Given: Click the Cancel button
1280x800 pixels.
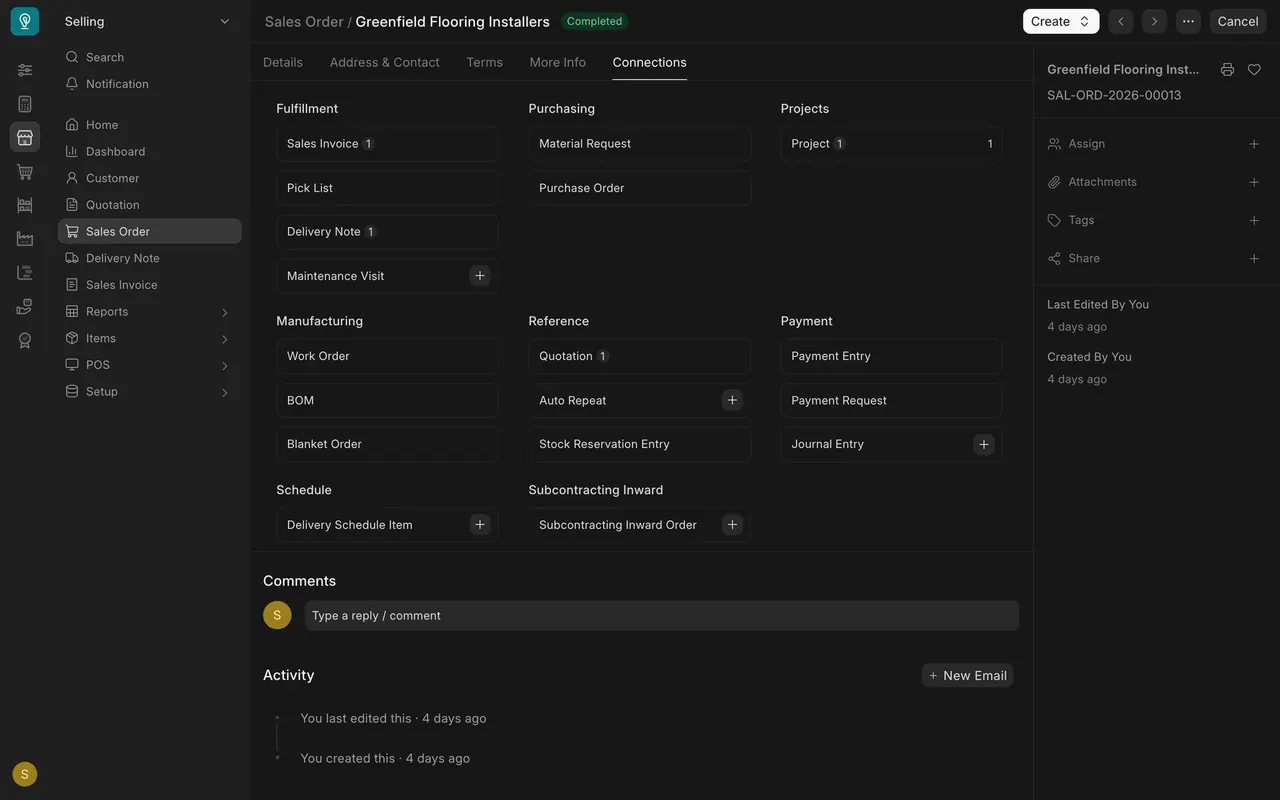Looking at the screenshot, I should click(1238, 21).
